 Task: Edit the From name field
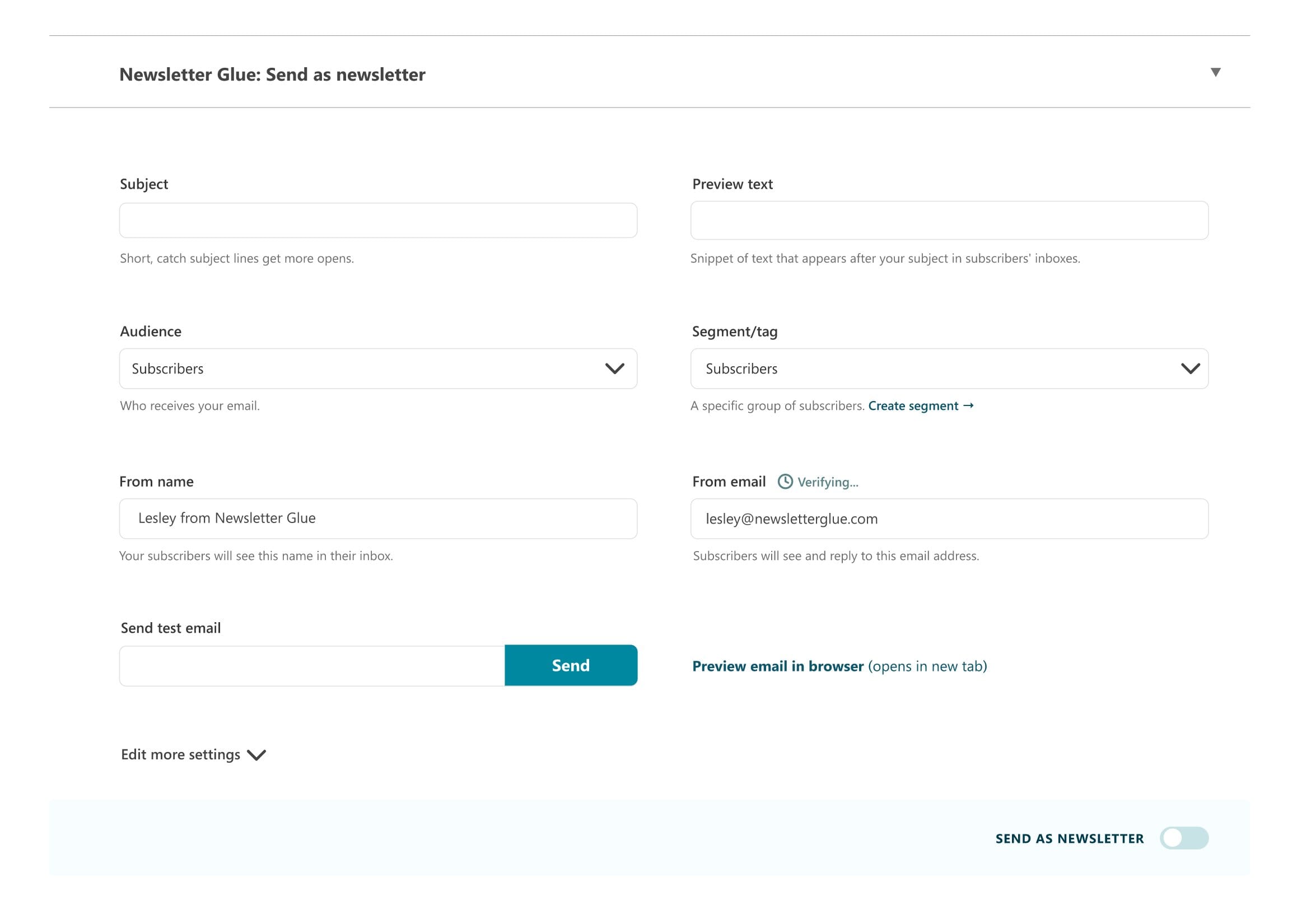[377, 519]
